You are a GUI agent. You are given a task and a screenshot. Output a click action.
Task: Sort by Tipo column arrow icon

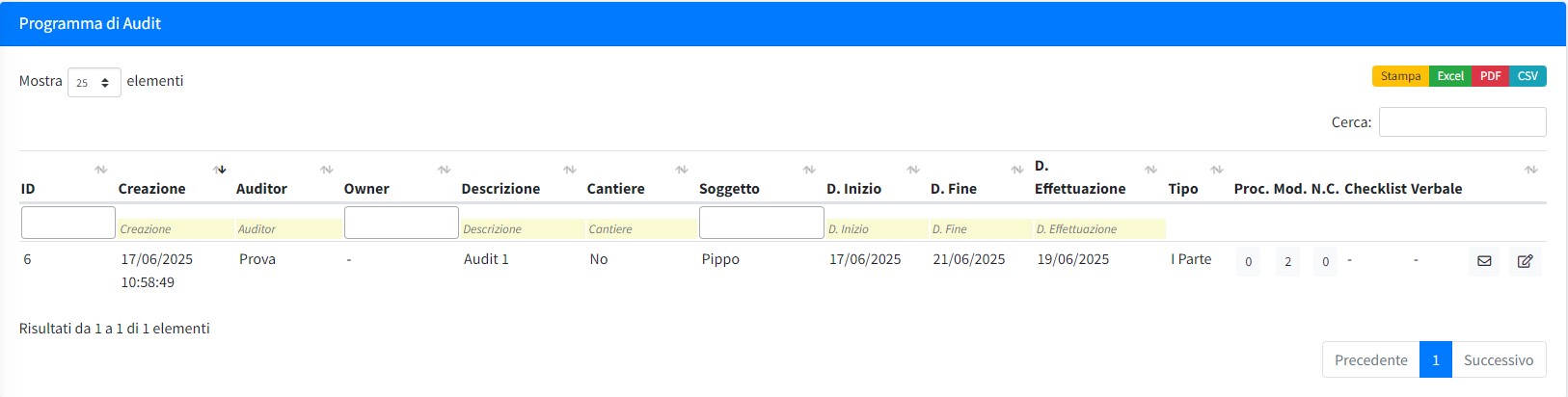pyautogui.click(x=1217, y=170)
